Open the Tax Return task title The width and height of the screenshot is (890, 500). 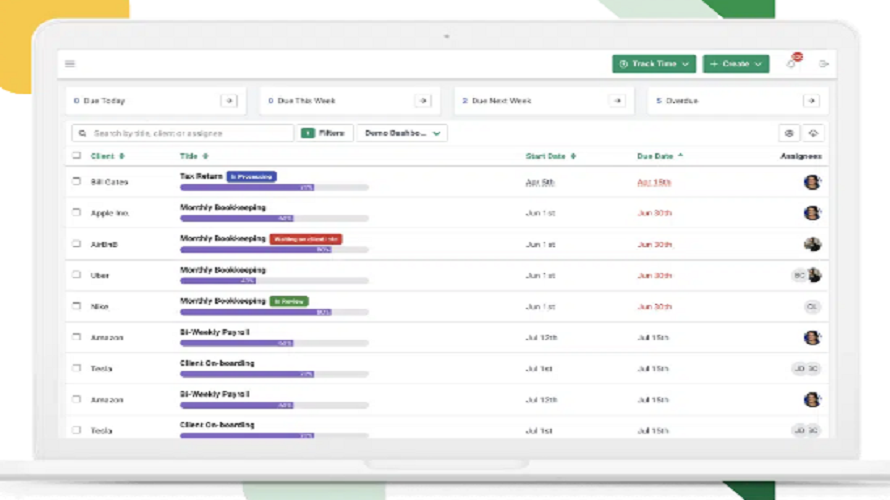pos(201,176)
